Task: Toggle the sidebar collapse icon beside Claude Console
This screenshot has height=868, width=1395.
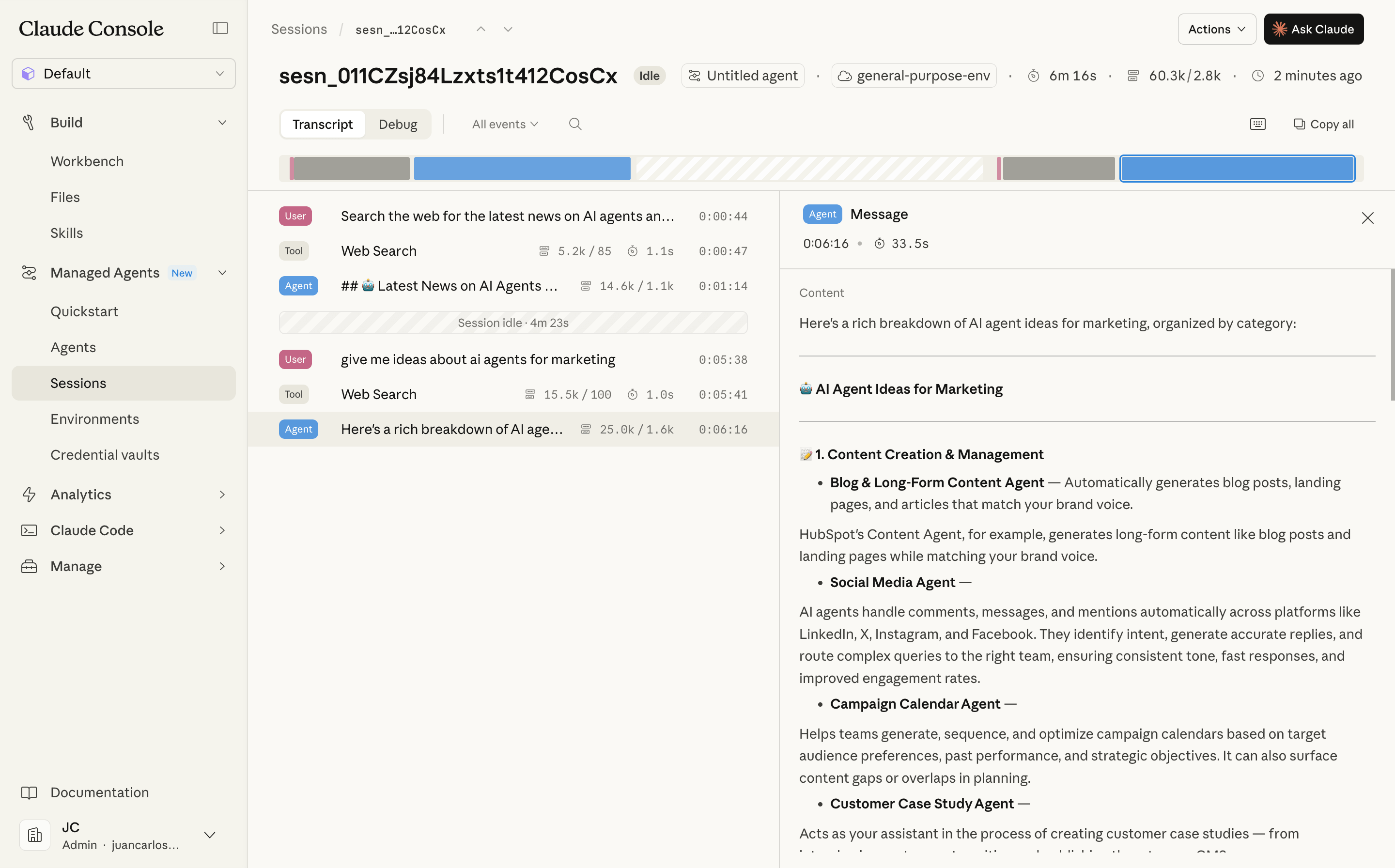Action: click(x=220, y=28)
